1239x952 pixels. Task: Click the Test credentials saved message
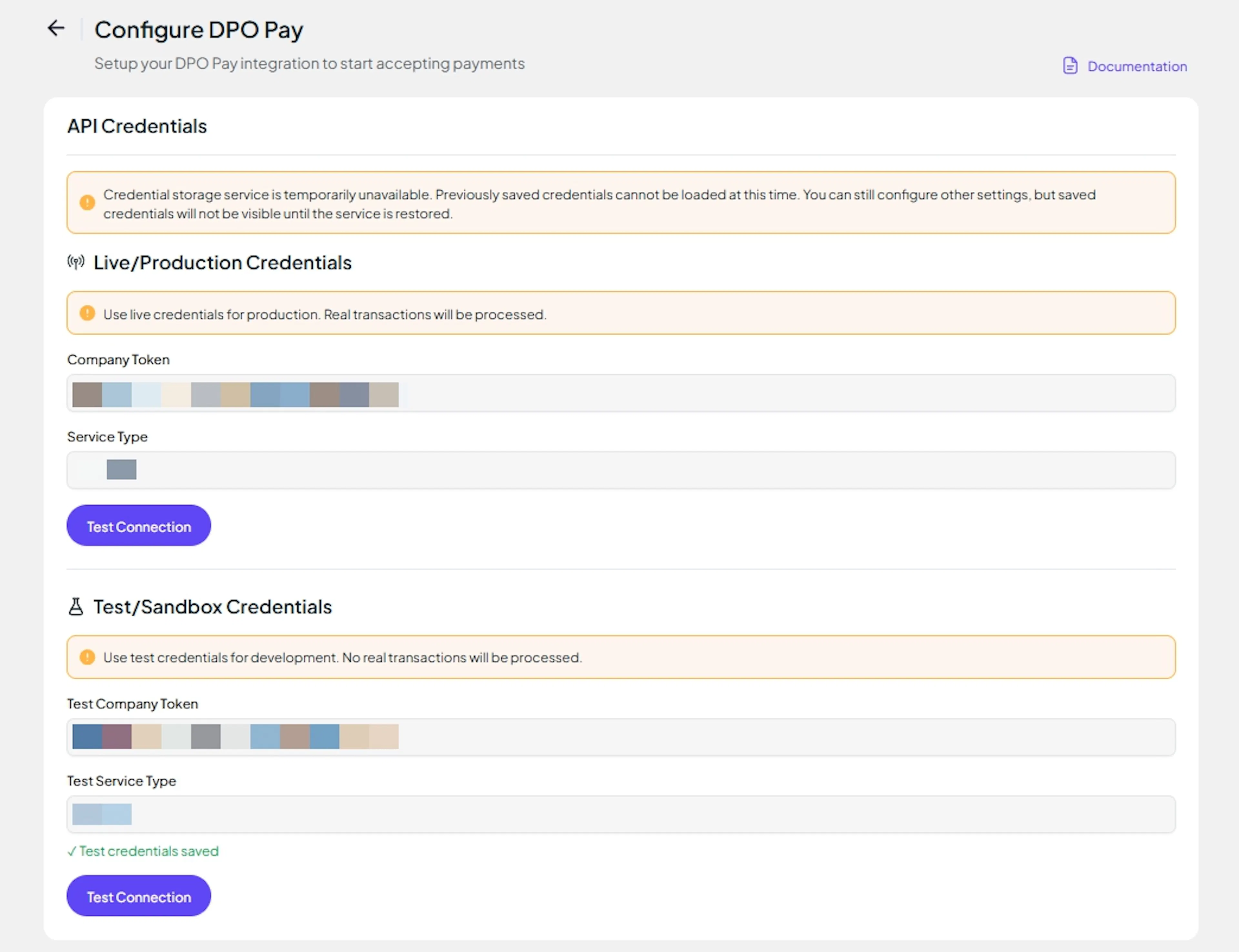click(x=143, y=851)
